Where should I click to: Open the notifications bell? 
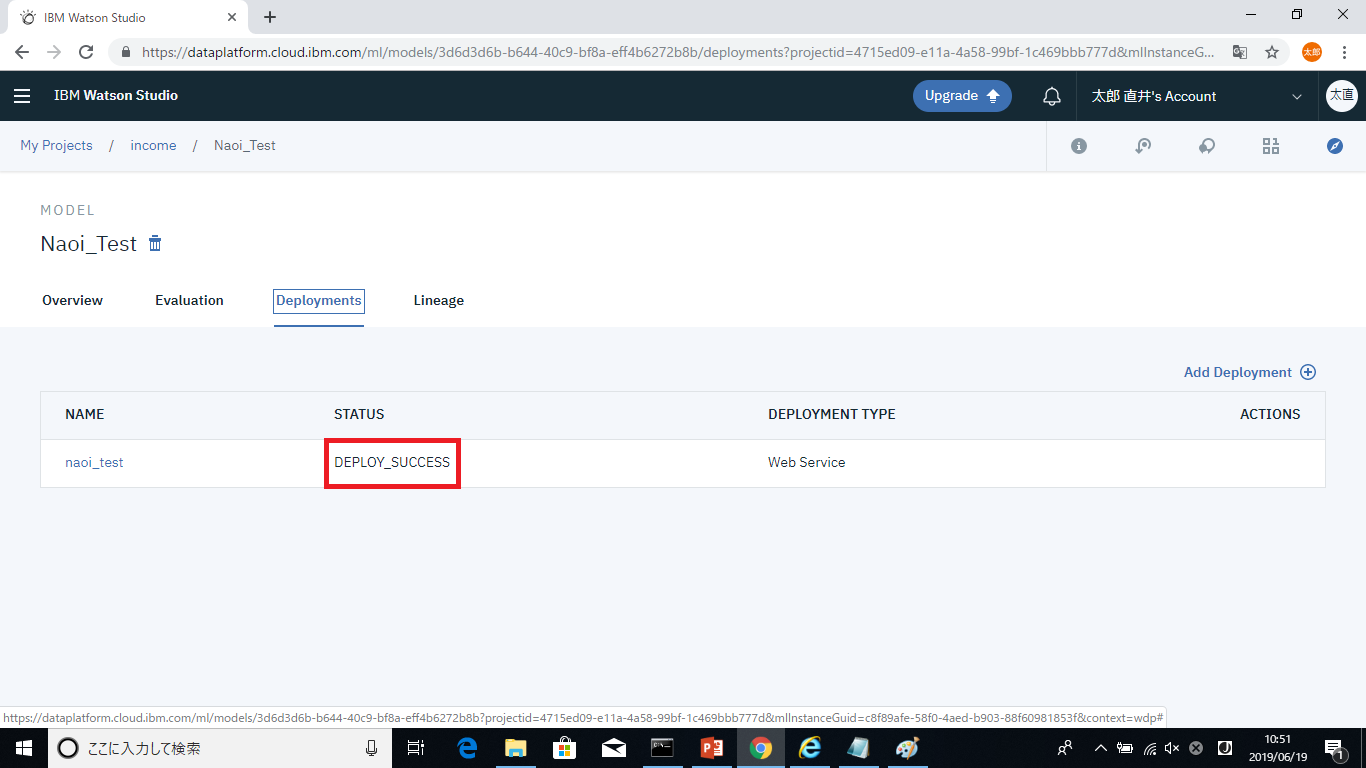[x=1051, y=96]
